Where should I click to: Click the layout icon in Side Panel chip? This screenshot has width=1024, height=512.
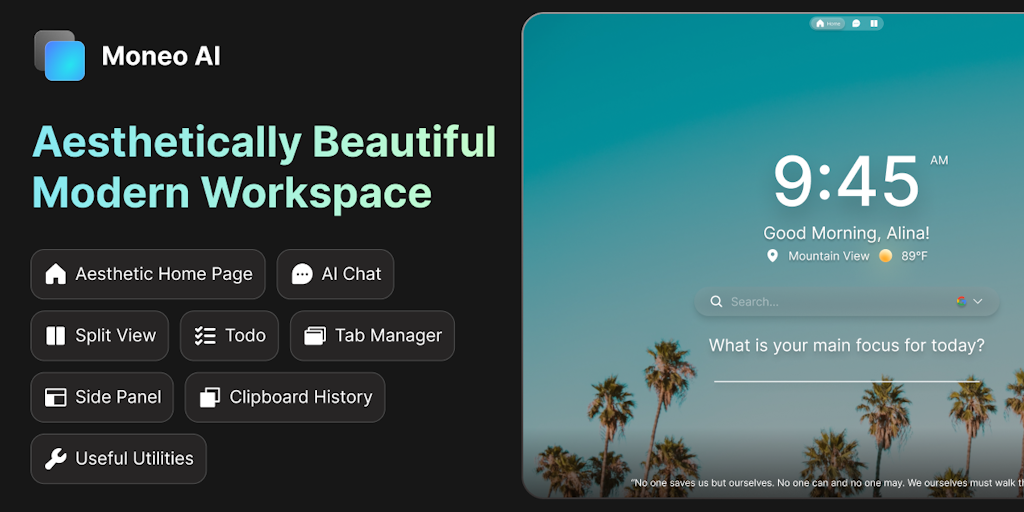tap(56, 397)
